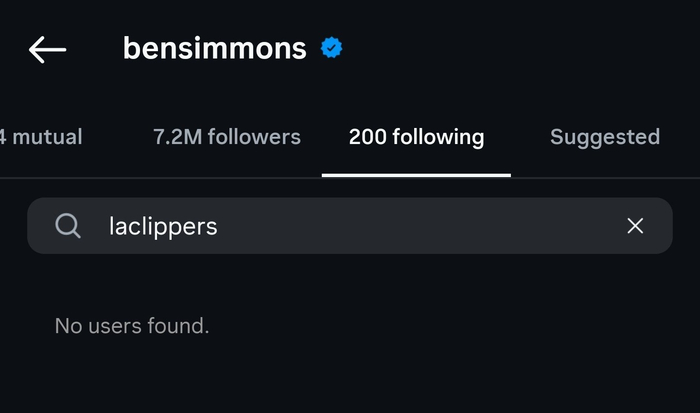
Task: Click the laclippers text in search bar
Action: pos(163,227)
